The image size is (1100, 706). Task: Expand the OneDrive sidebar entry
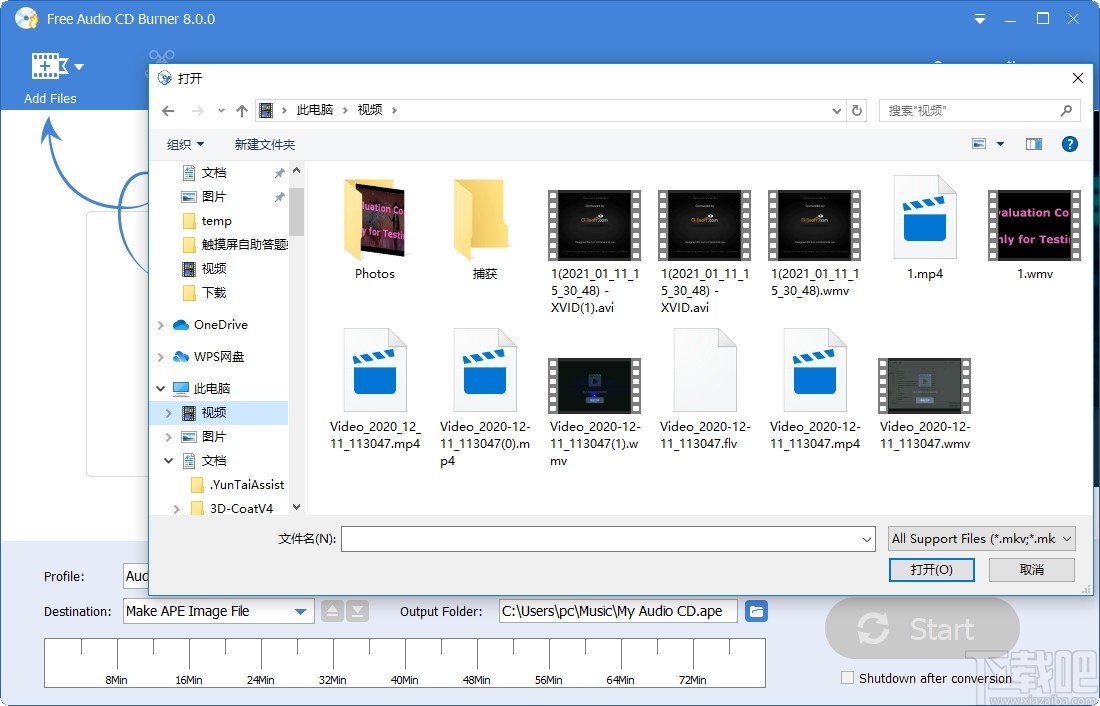click(159, 324)
